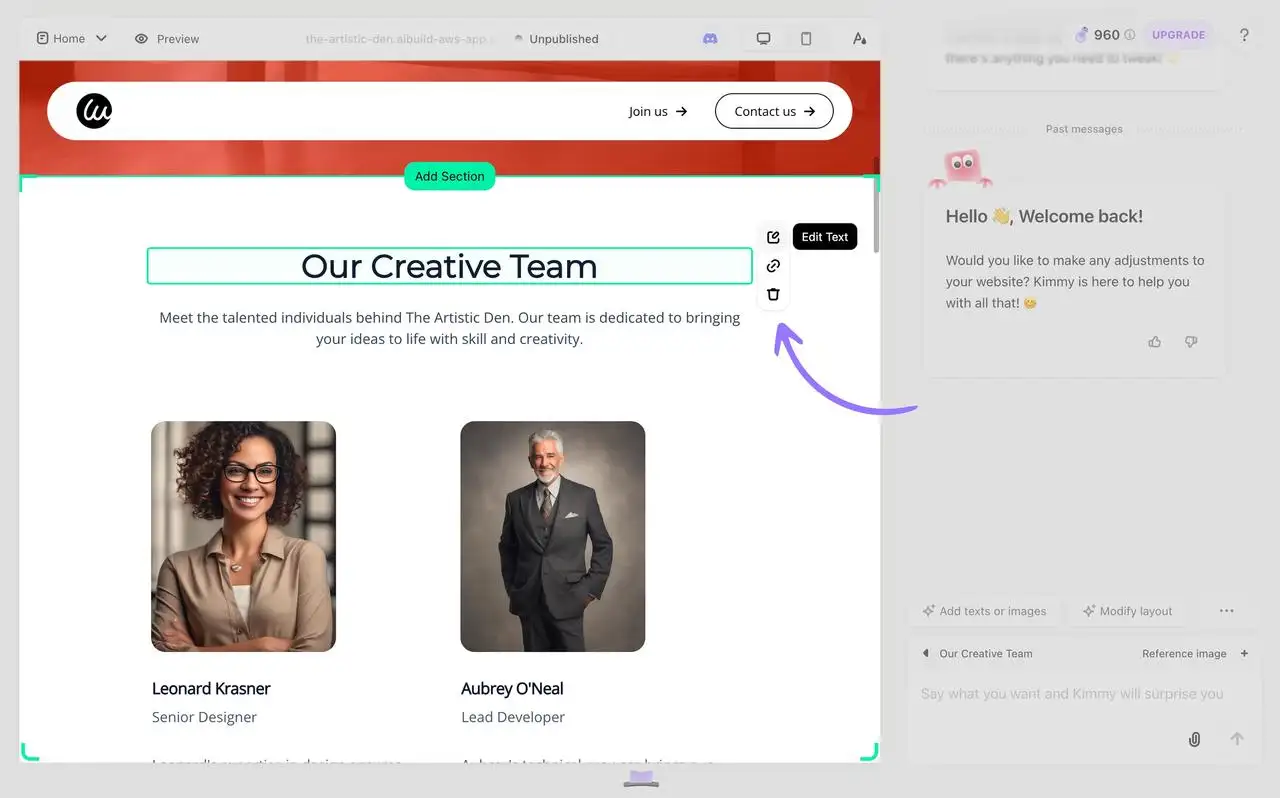
Task: Add a reference image with plus
Action: [x=1244, y=654]
